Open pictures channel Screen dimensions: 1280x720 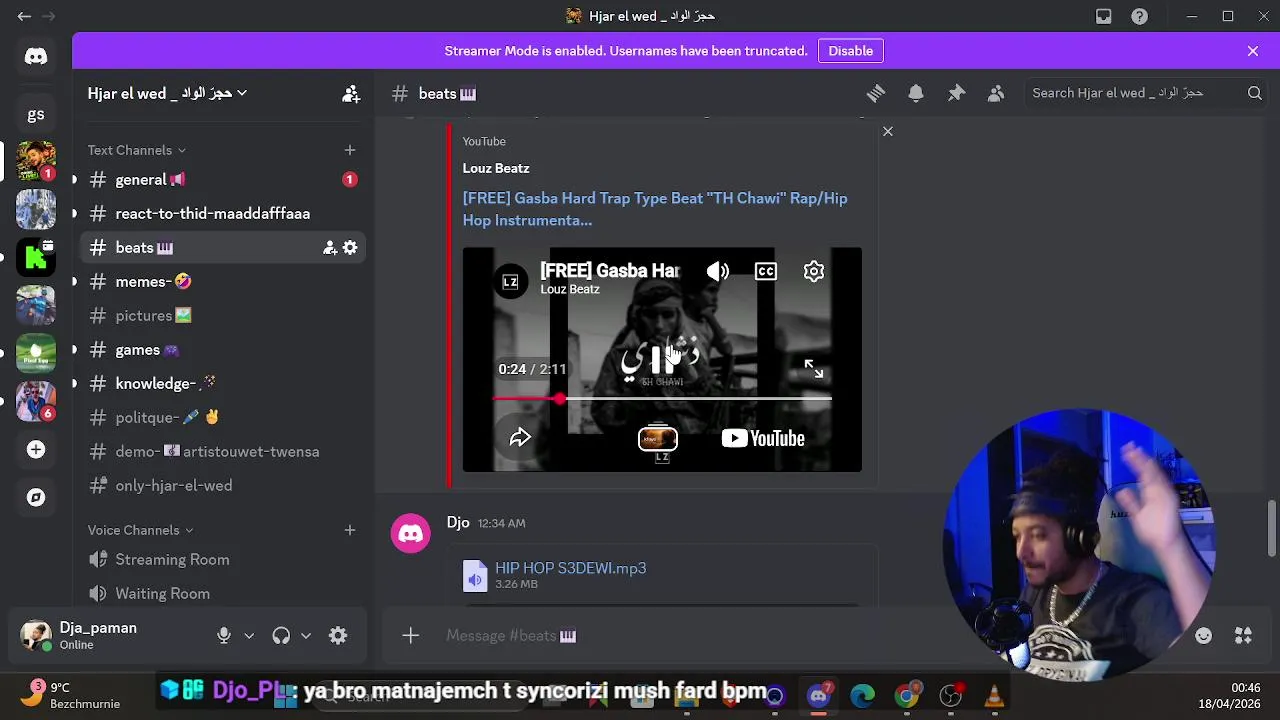point(222,316)
